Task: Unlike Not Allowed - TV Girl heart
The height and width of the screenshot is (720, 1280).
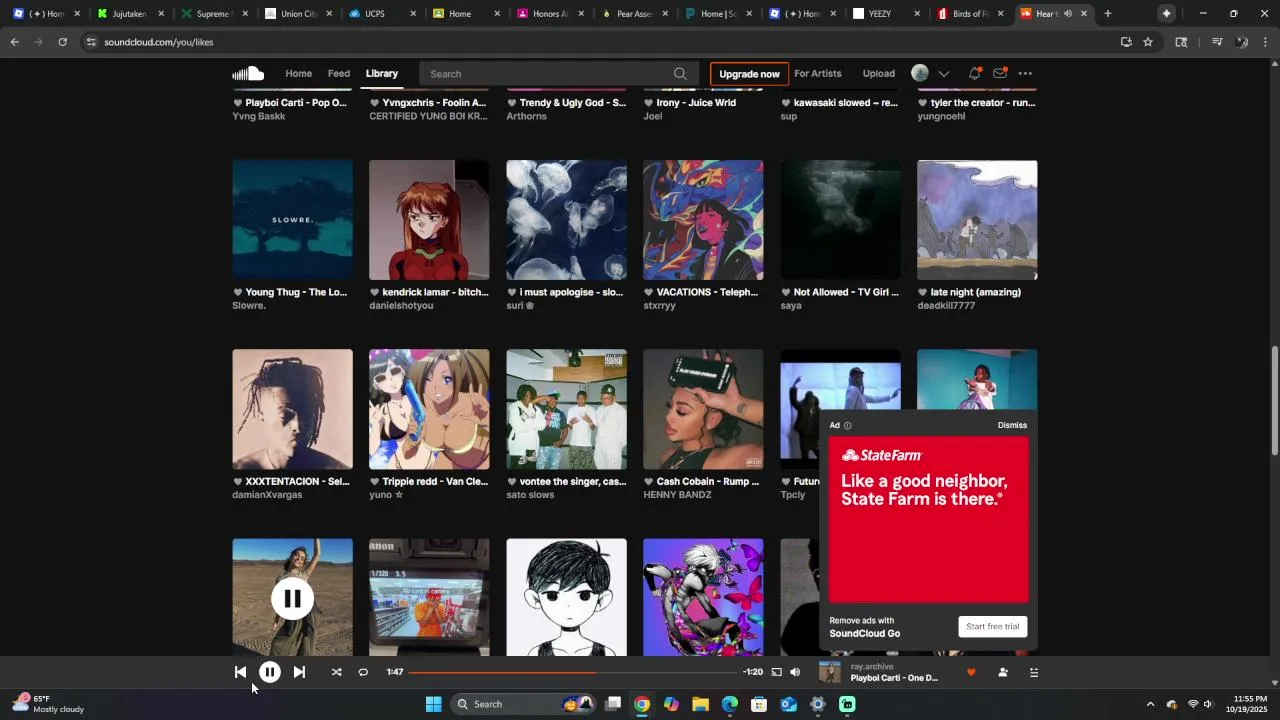Action: (786, 292)
